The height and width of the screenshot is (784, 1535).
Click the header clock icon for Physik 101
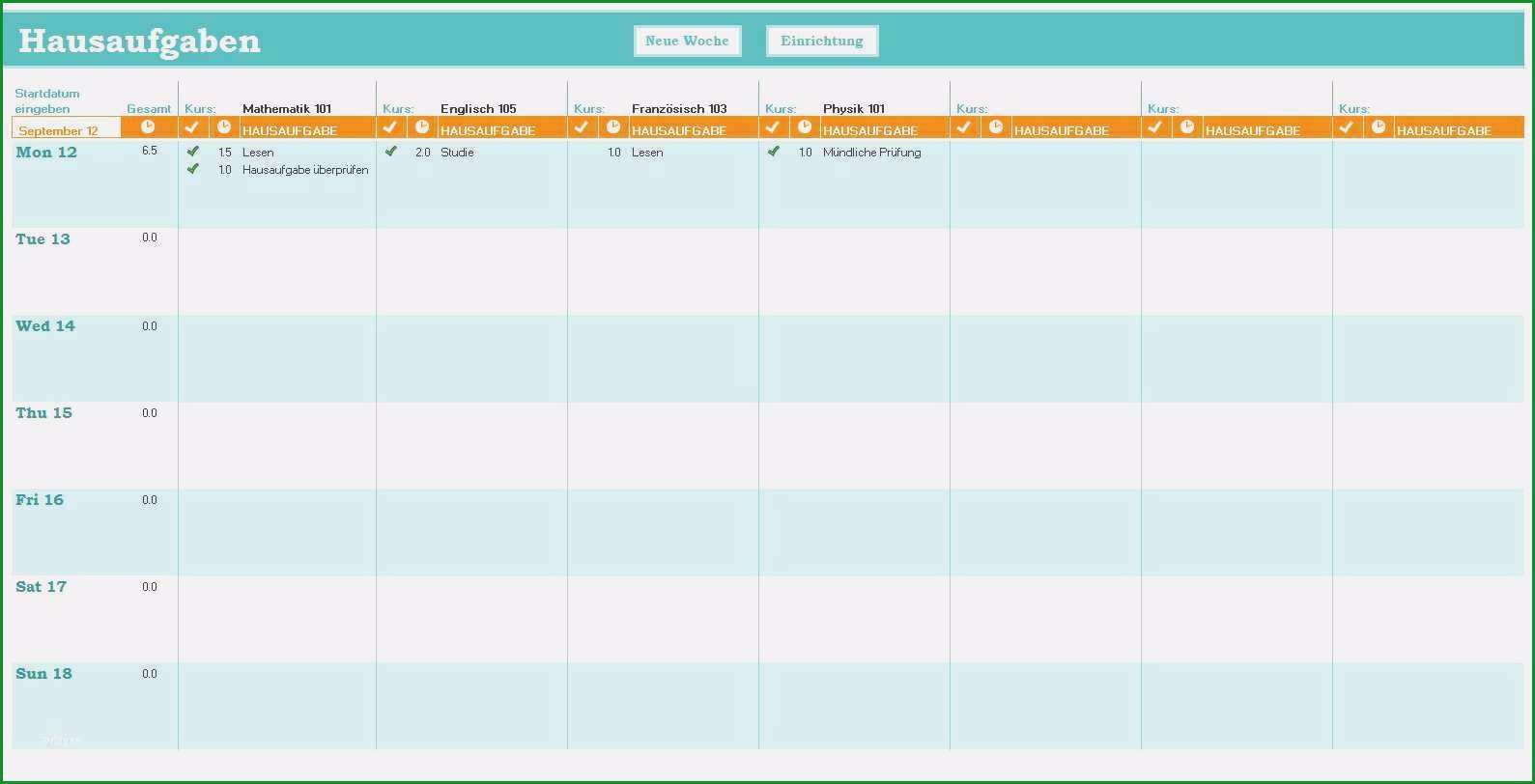pyautogui.click(x=805, y=126)
